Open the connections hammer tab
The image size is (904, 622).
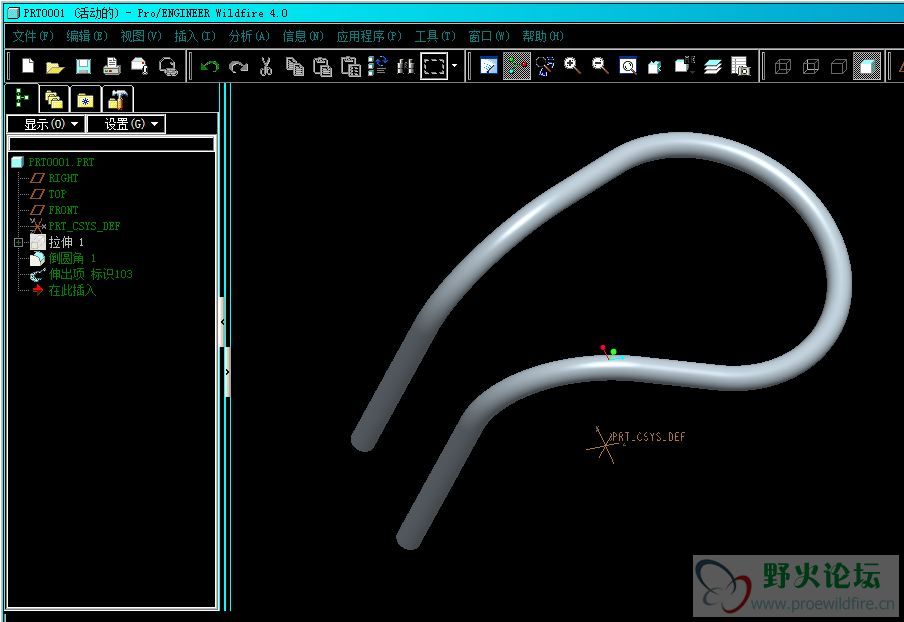[x=118, y=100]
